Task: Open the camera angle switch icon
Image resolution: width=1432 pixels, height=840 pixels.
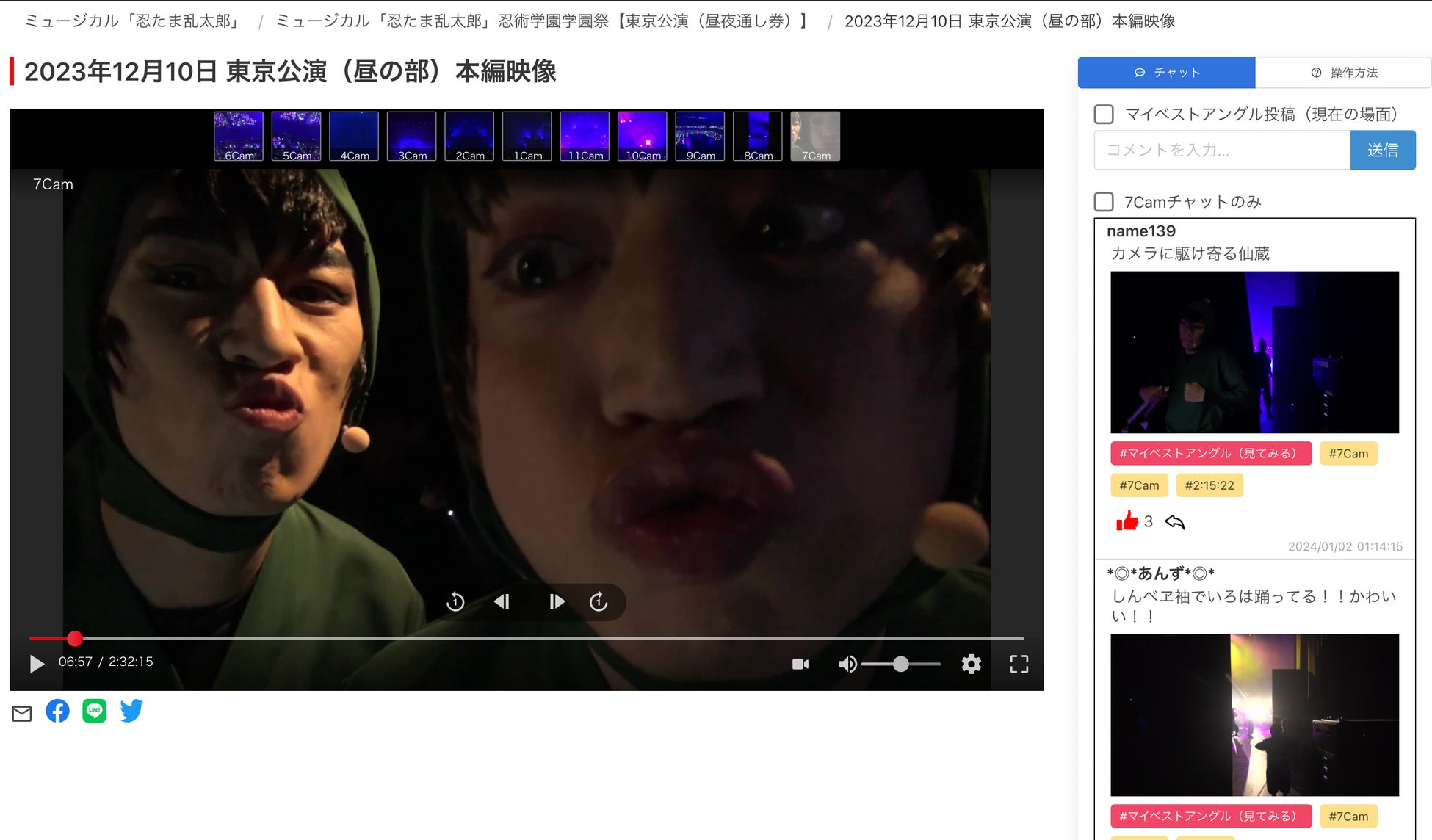Action: [x=800, y=665]
